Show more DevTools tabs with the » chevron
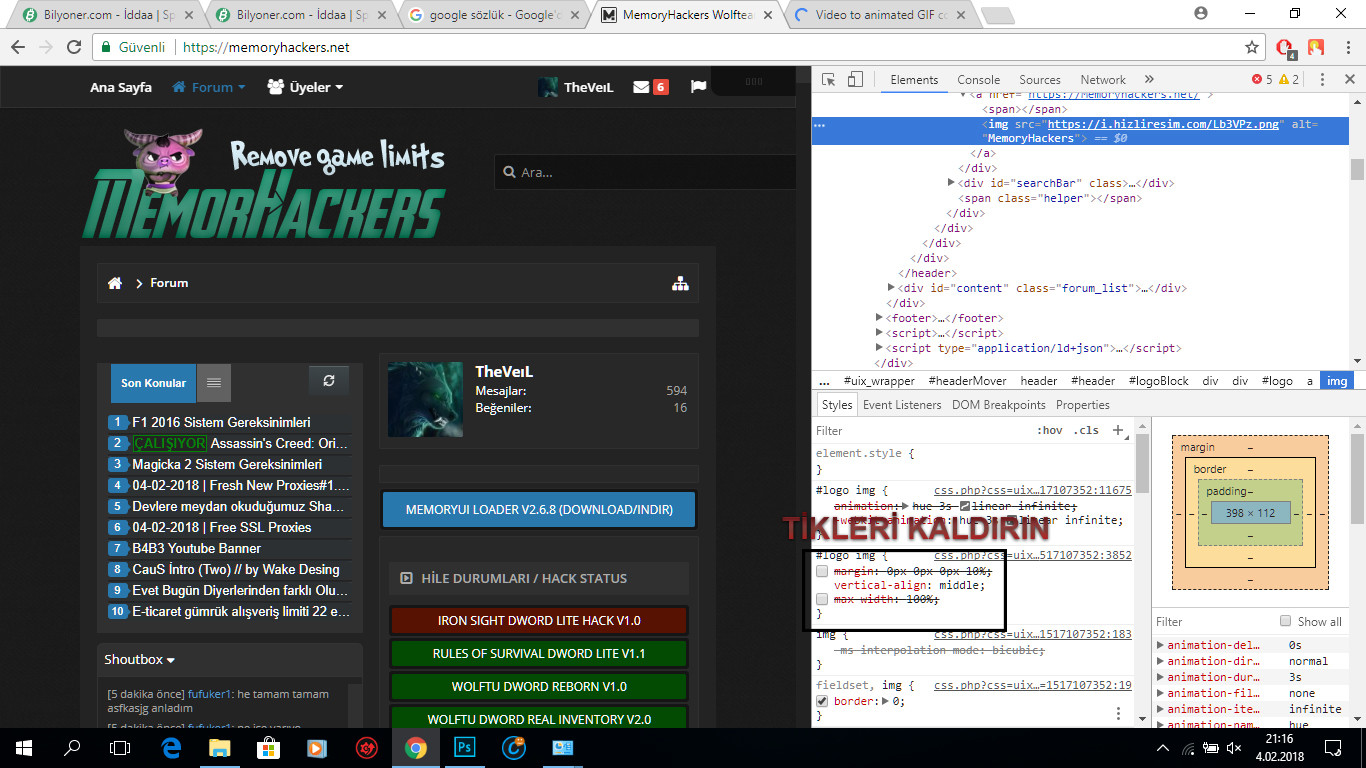The height and width of the screenshot is (768, 1366). click(x=1149, y=79)
